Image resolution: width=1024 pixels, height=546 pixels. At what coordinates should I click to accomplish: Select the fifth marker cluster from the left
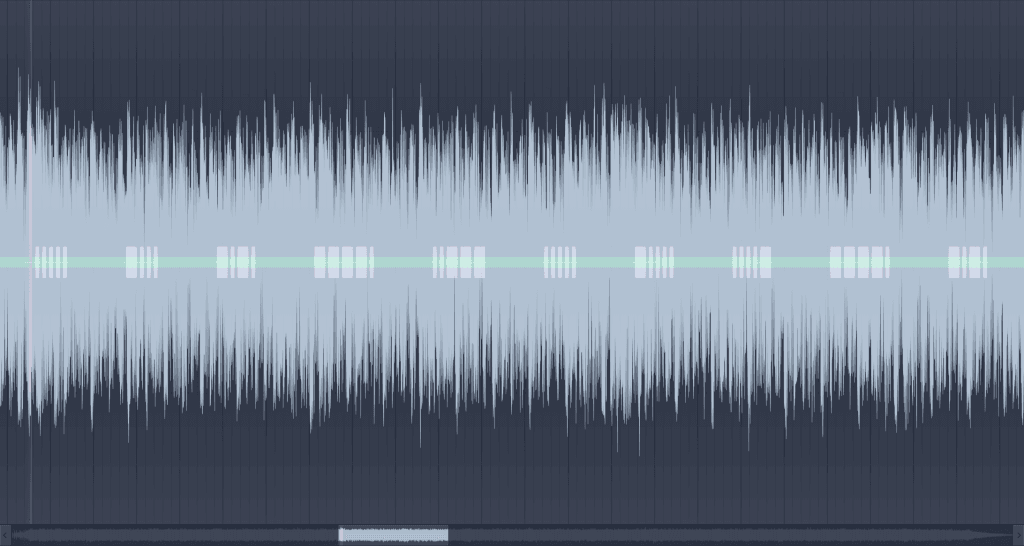[459, 262]
